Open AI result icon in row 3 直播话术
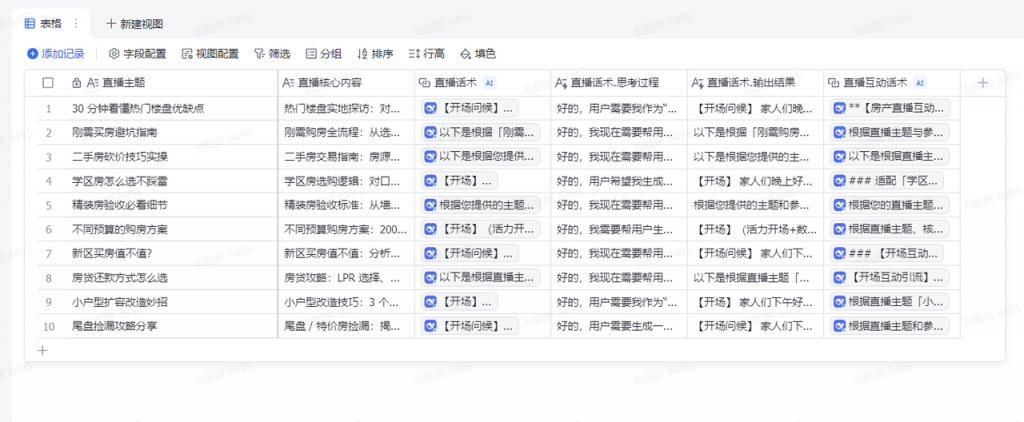 [430, 157]
